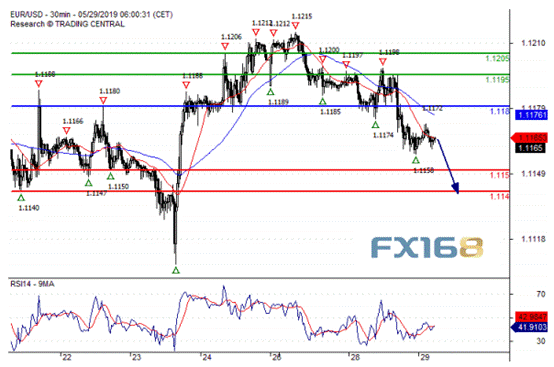The image size is (554, 367).
Task: Click the black 1.1165 last price tag
Action: point(530,148)
